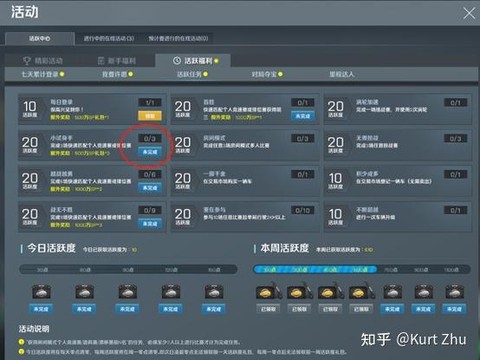Switch to the 活跃中心 tab

(40, 39)
